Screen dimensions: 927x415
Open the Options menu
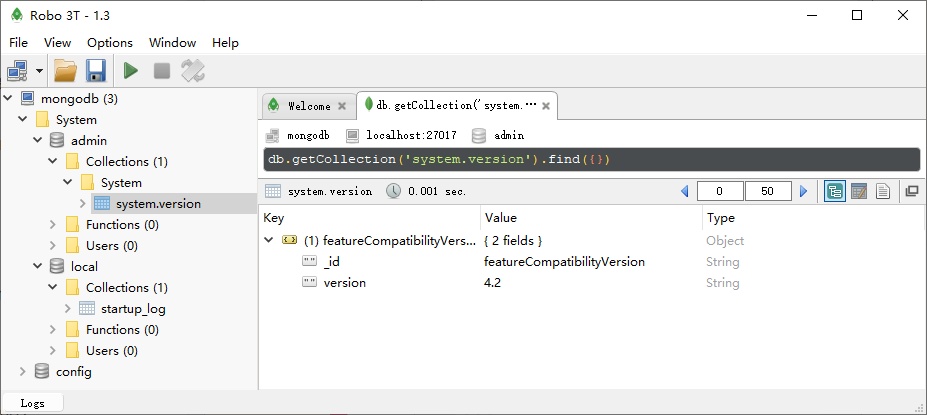pos(110,43)
